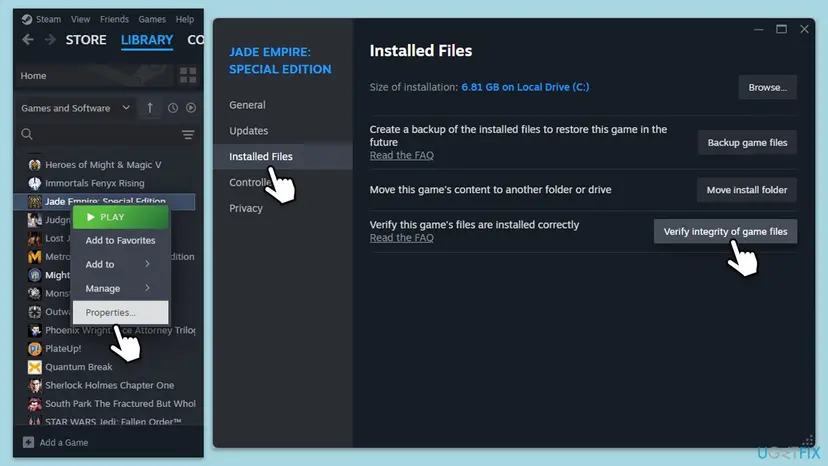
Task: Open the Privacy properties section
Action: coord(246,208)
